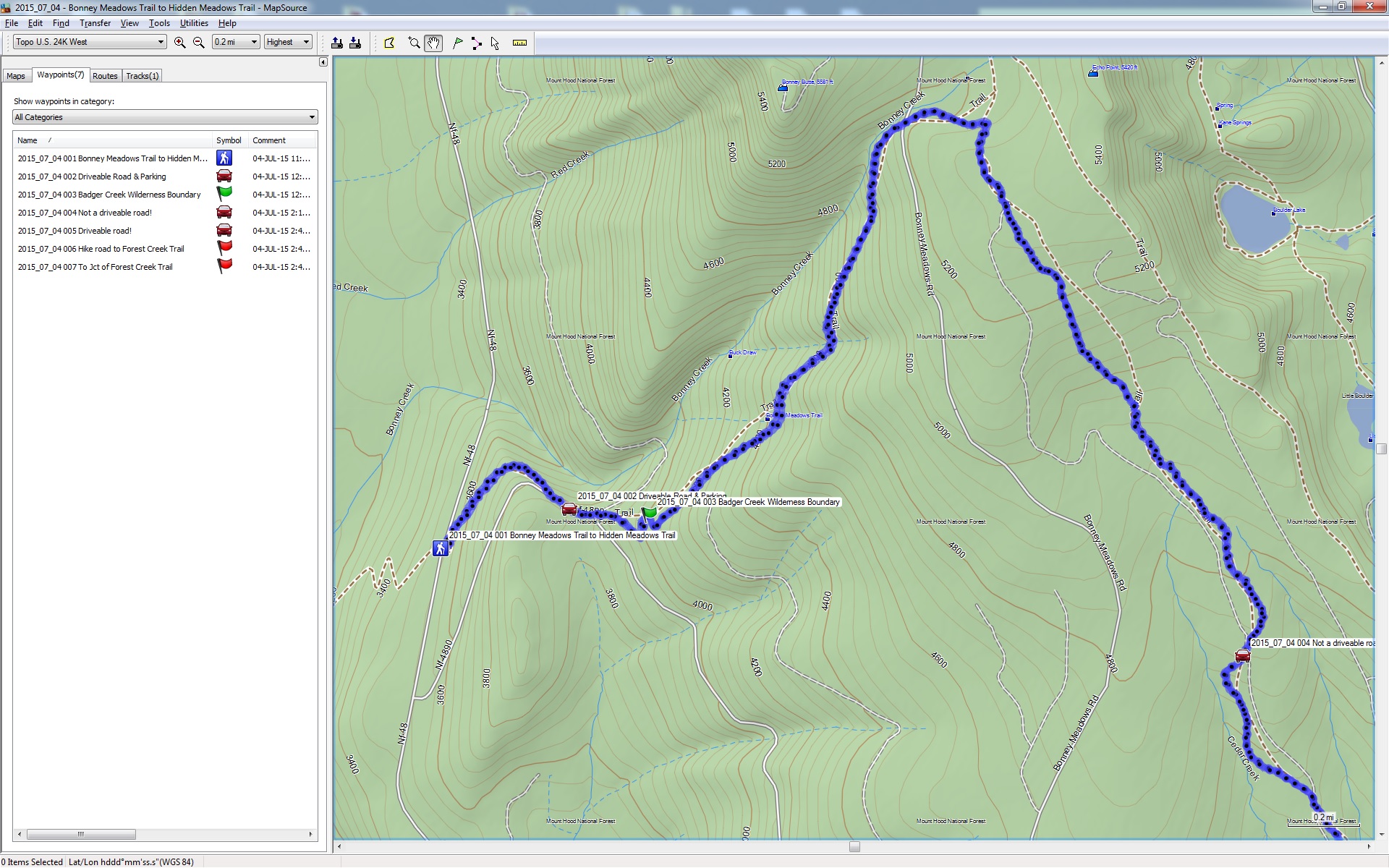Open the Transfer menu
This screenshot has width=1389, height=868.
tap(95, 23)
